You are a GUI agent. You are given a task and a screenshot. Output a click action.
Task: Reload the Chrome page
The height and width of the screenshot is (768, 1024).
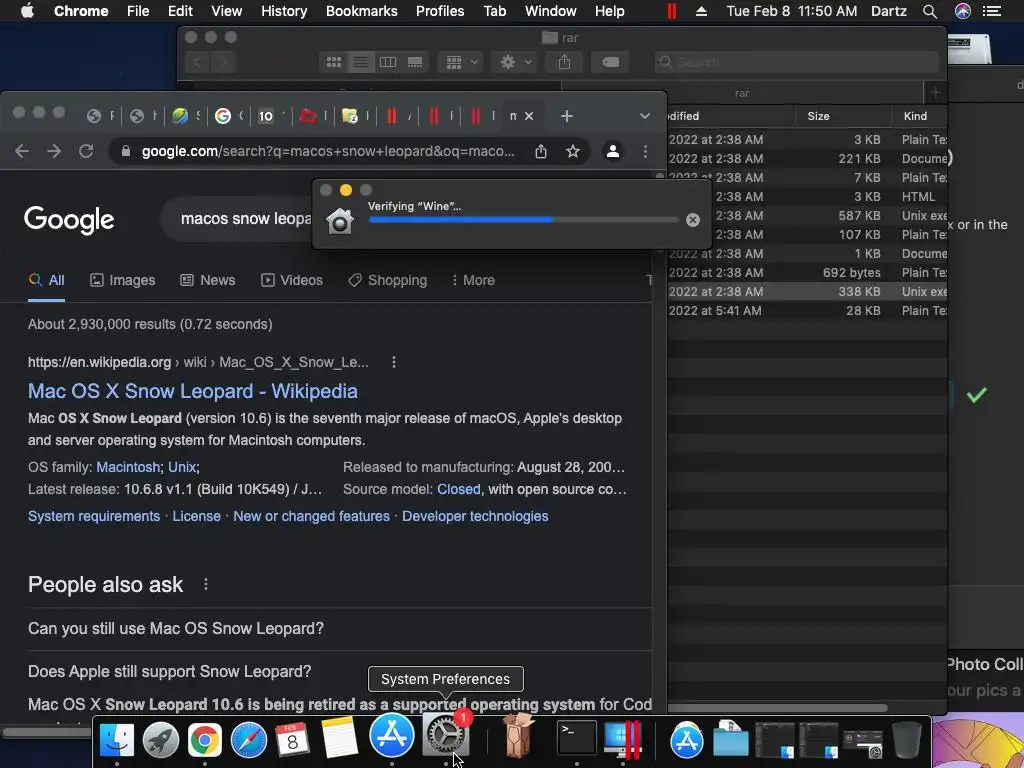86,152
